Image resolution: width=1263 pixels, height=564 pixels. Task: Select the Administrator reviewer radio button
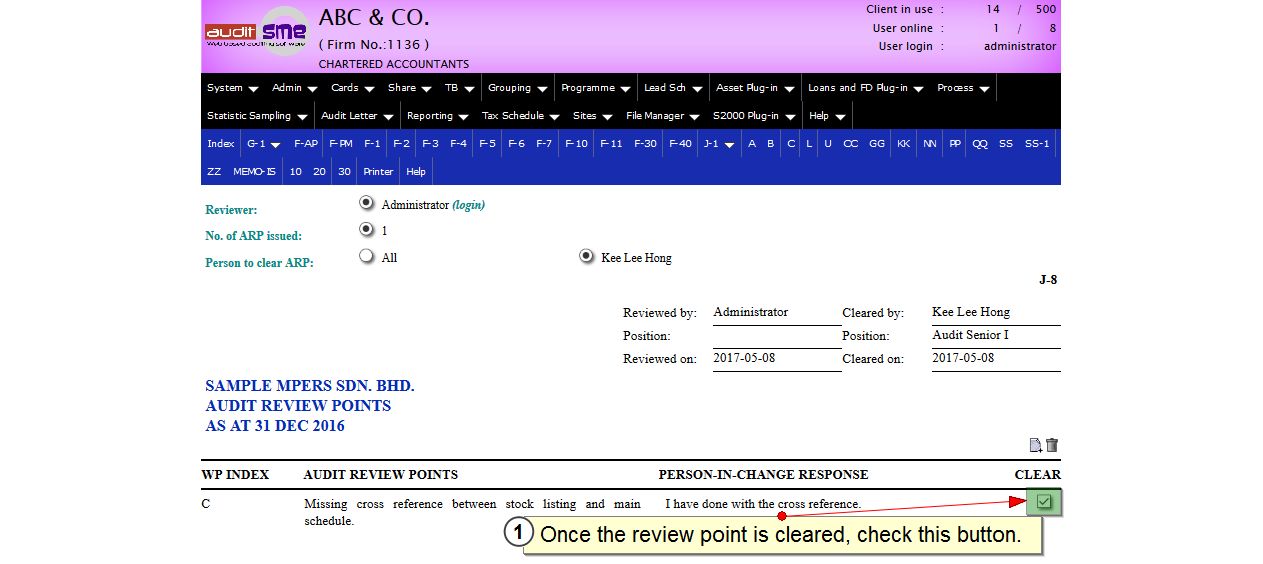click(x=366, y=204)
